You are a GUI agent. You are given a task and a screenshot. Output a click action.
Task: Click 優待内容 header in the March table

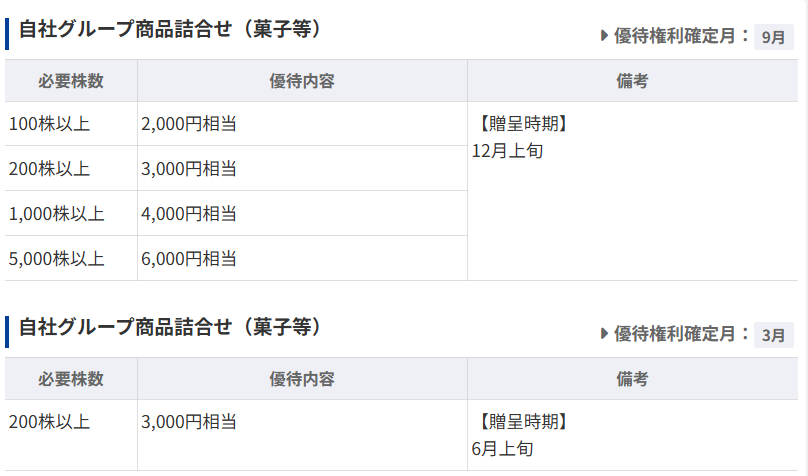tap(302, 379)
